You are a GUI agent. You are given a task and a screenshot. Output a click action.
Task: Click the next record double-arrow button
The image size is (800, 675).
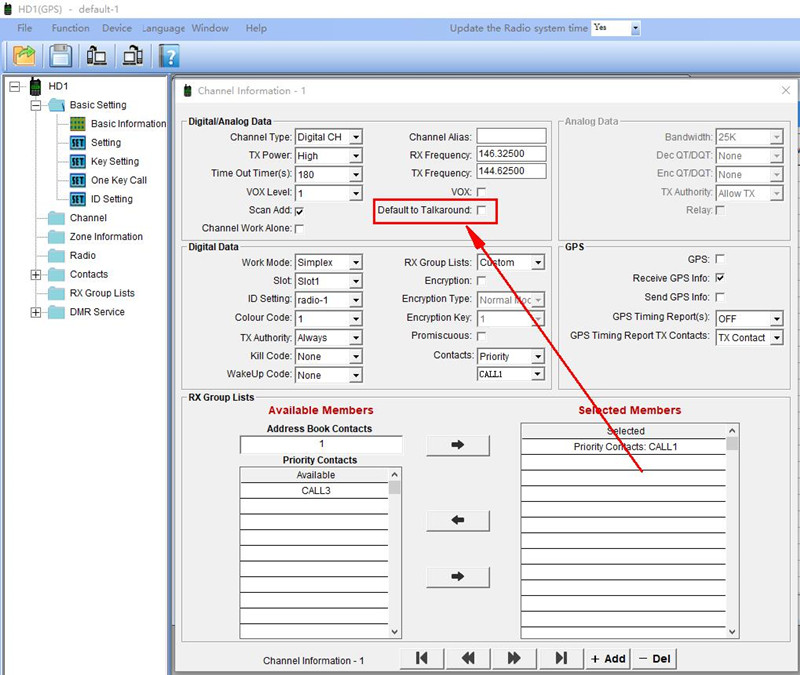(514, 658)
